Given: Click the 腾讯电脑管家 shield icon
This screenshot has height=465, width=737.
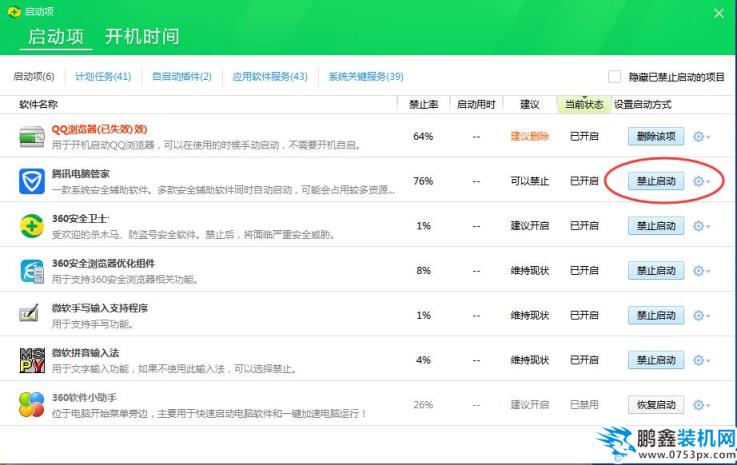Looking at the screenshot, I should coord(32,181).
